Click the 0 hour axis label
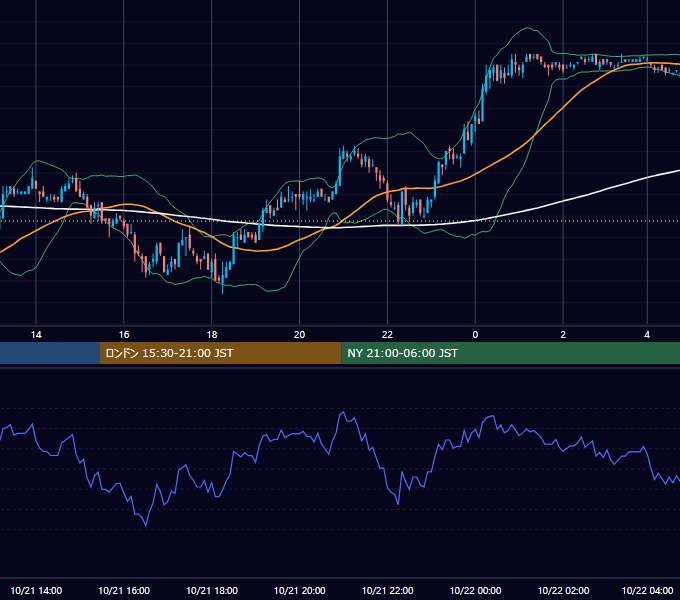The image size is (680, 600). [x=475, y=335]
